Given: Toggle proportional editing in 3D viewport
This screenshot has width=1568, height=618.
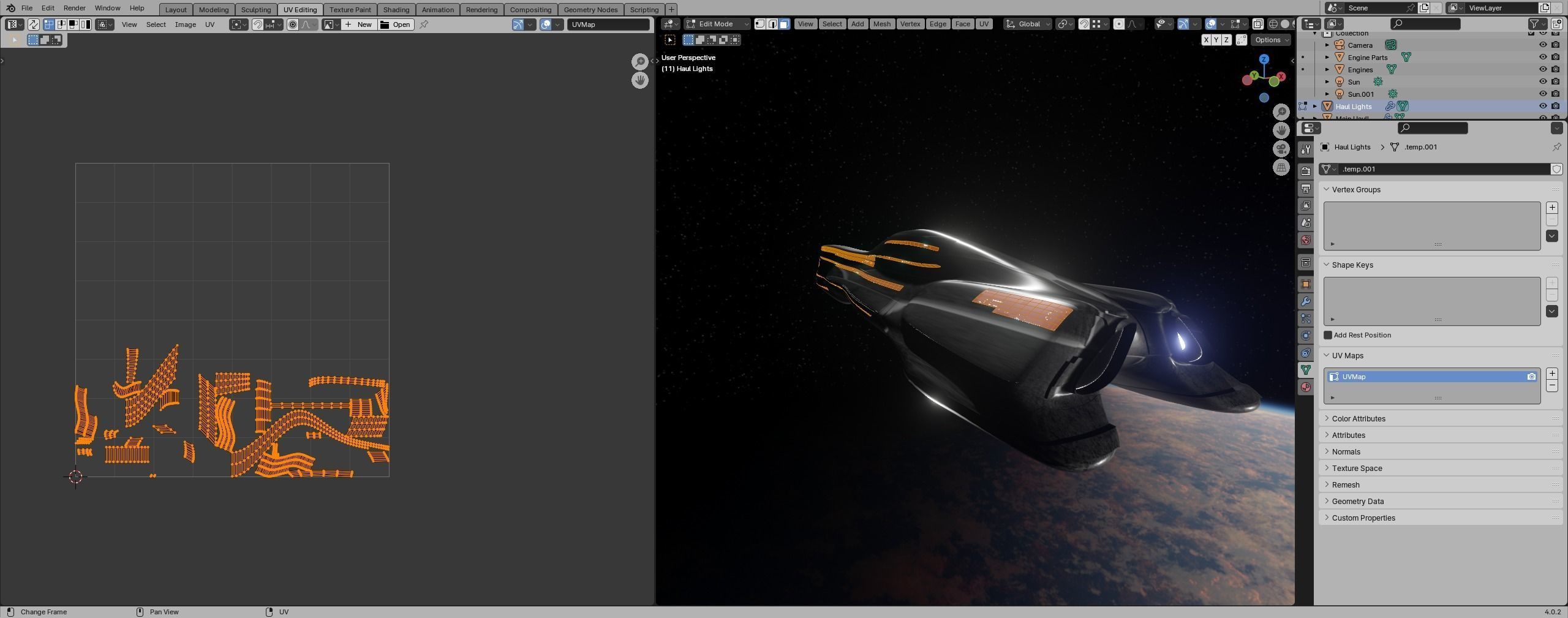Looking at the screenshot, I should tap(1118, 24).
